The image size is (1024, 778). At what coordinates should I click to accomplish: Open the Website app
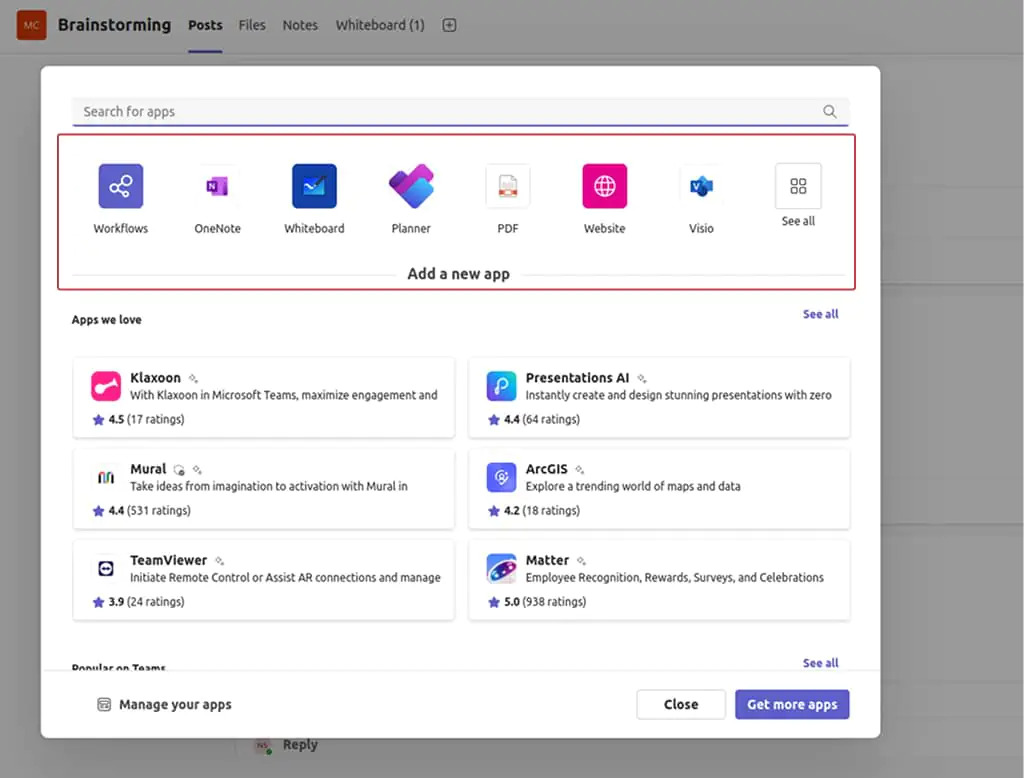[604, 186]
